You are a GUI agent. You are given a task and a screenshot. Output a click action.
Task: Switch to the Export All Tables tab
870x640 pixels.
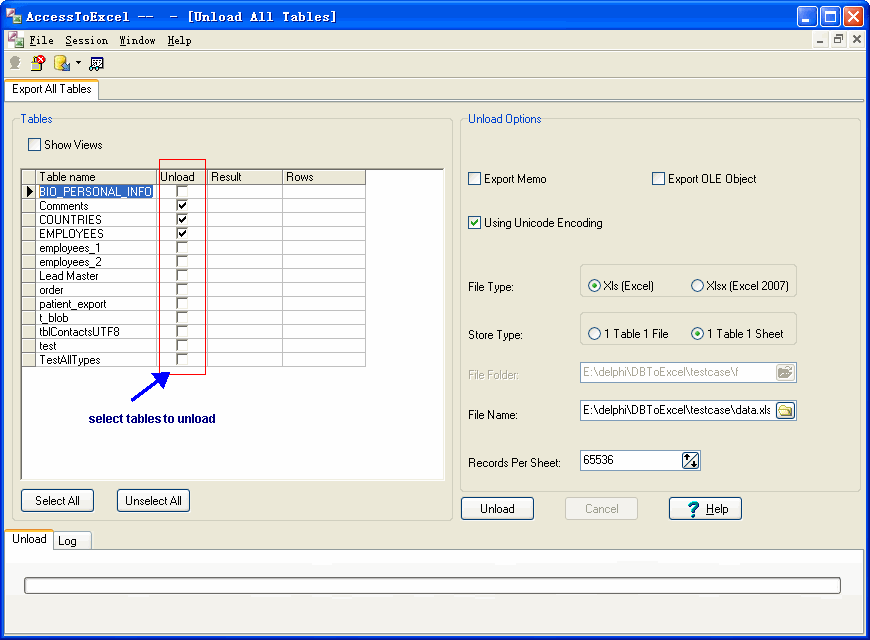52,89
